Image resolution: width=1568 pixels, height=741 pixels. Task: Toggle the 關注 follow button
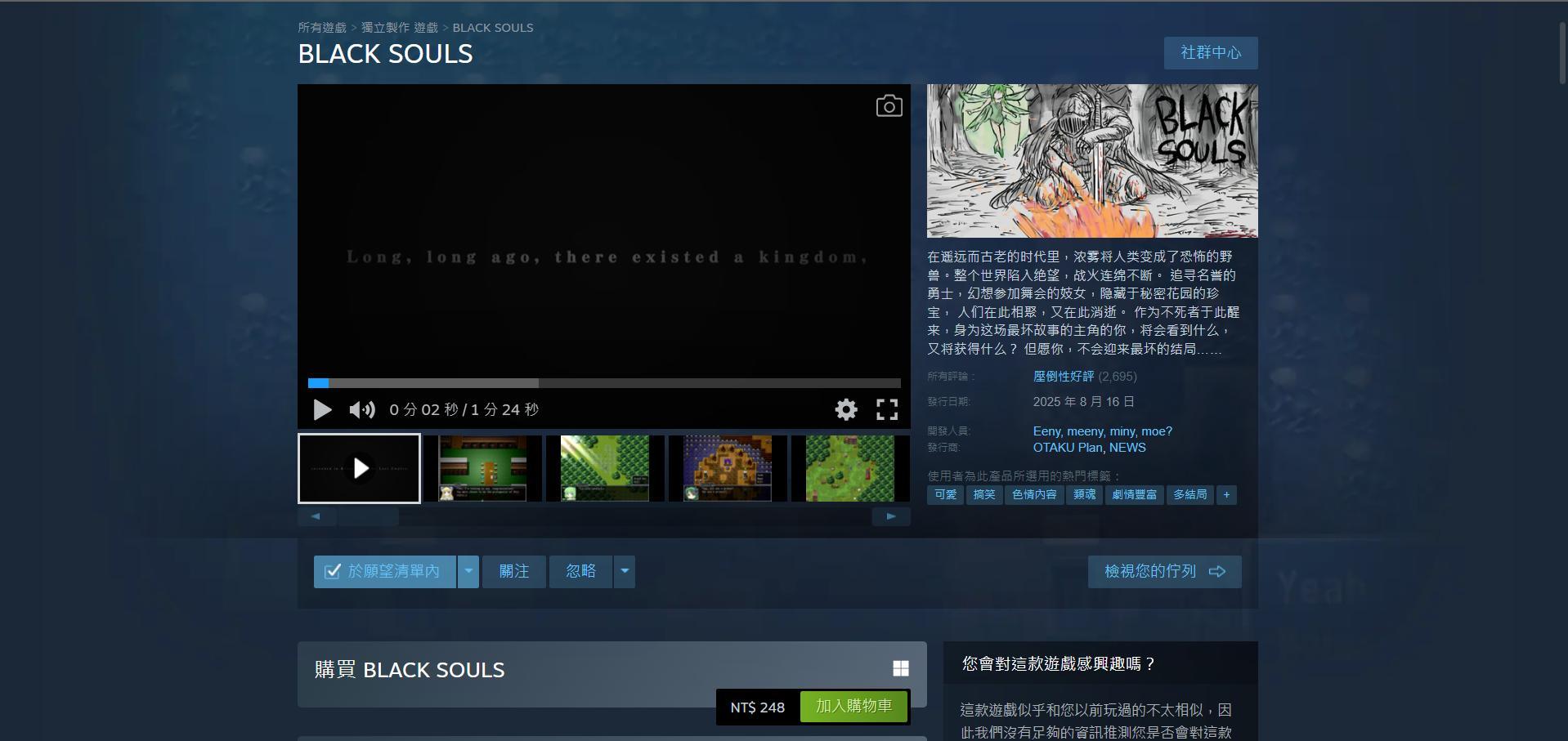click(514, 572)
